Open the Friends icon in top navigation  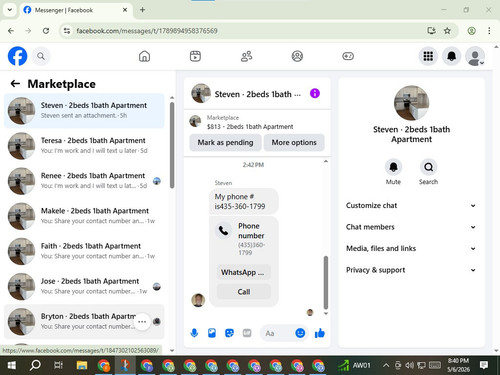[246, 56]
